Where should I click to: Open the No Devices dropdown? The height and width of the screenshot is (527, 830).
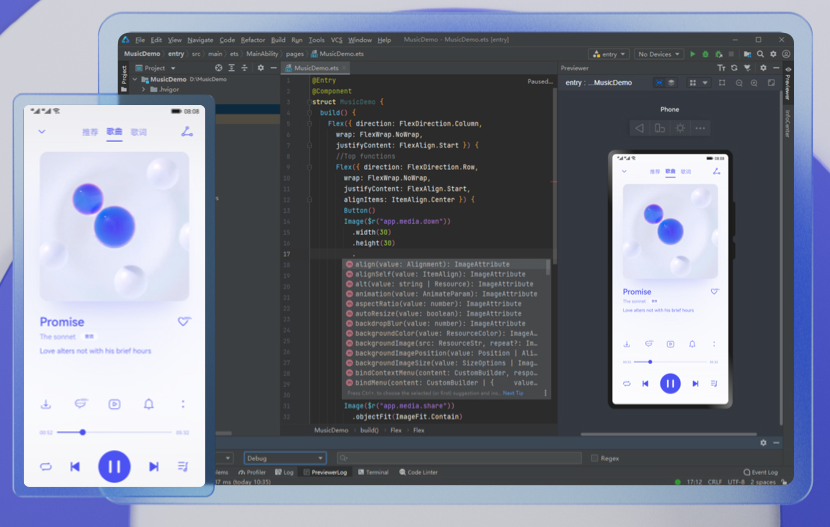point(658,54)
